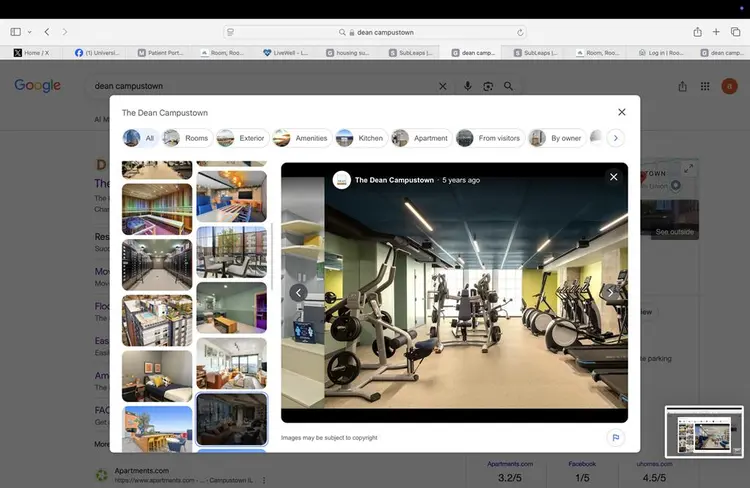
Task: Click the Safari sidebar toggle icon
Action: (x=15, y=32)
